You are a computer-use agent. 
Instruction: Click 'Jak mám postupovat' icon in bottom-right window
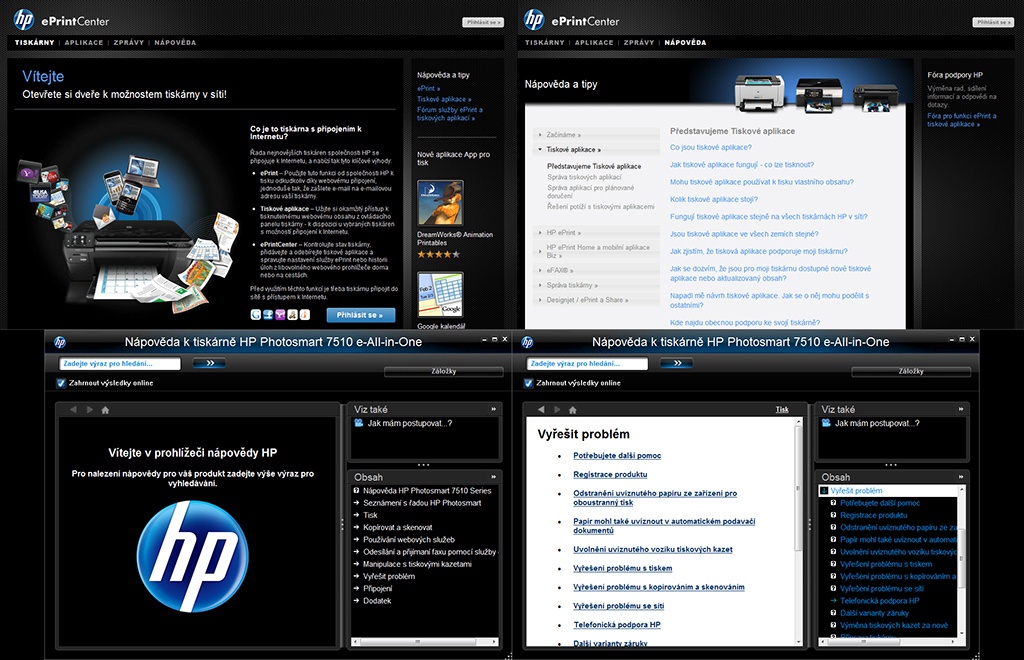(826, 423)
